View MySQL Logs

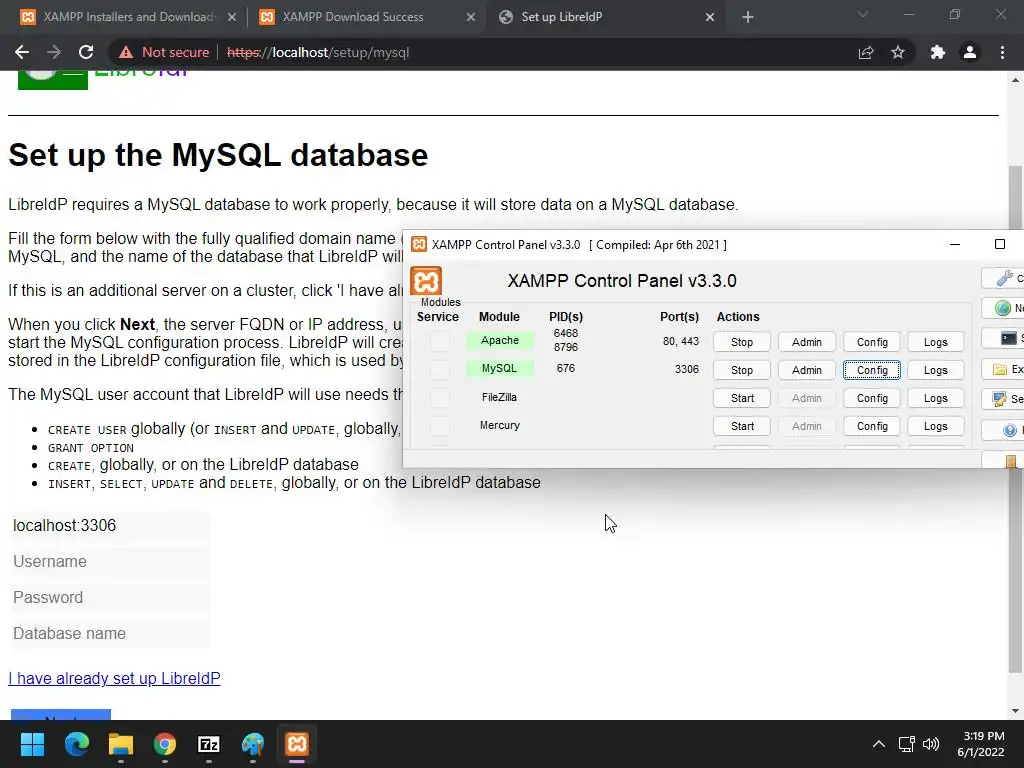click(x=936, y=370)
